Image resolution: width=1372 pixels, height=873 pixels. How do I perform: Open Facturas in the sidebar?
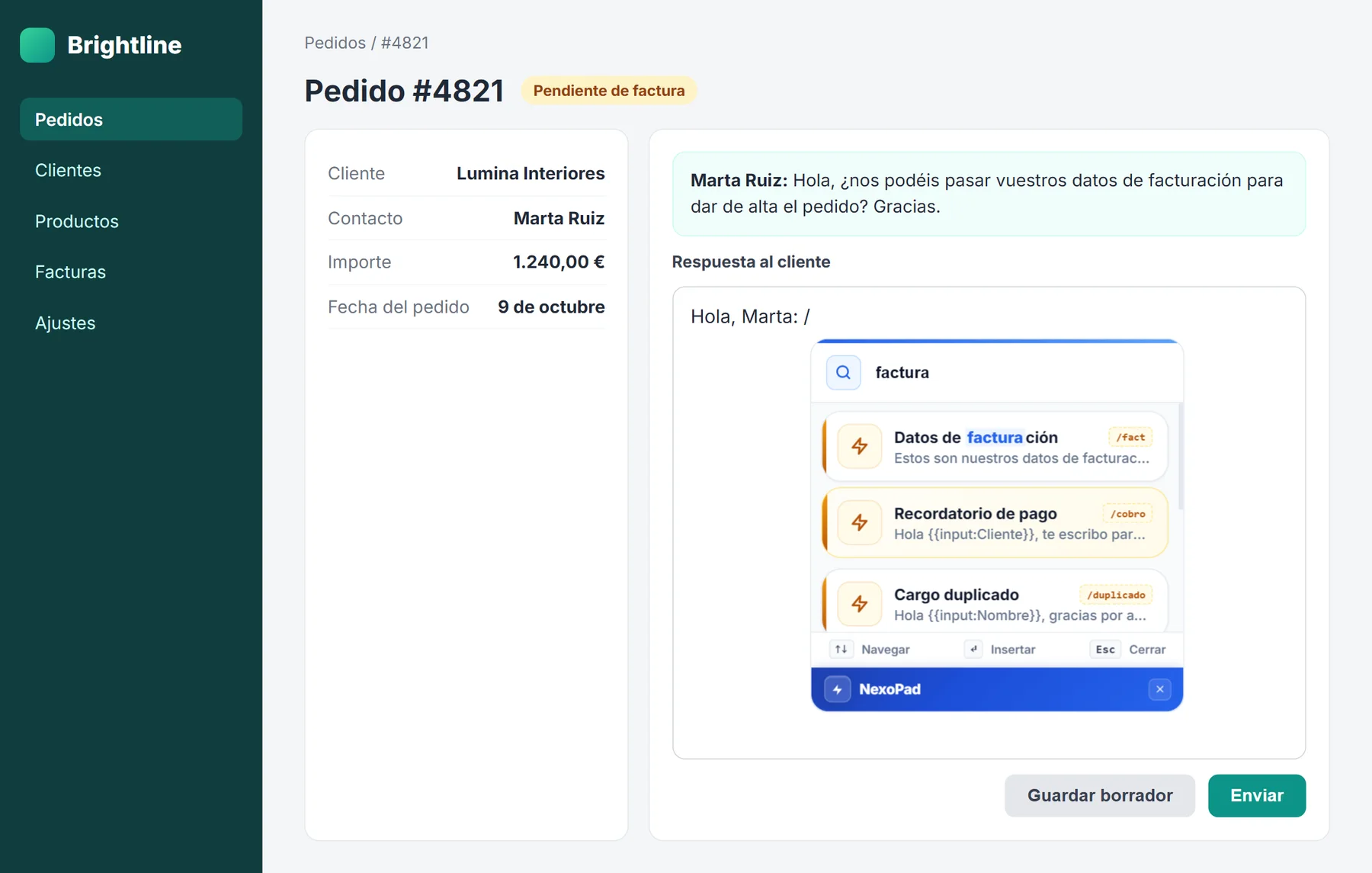click(131, 271)
